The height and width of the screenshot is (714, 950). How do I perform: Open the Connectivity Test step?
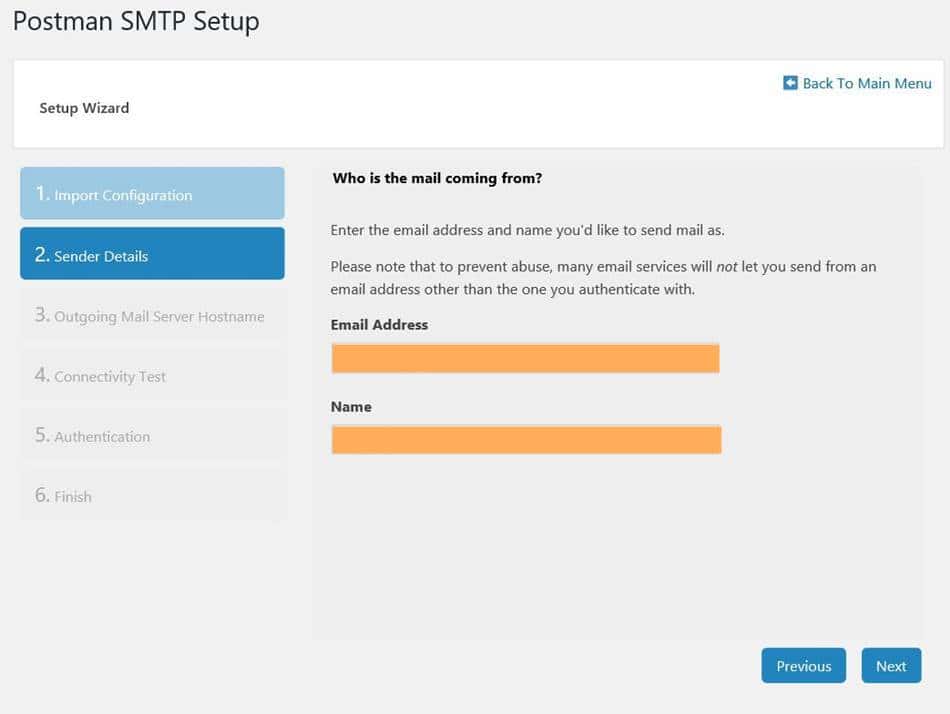coord(152,375)
